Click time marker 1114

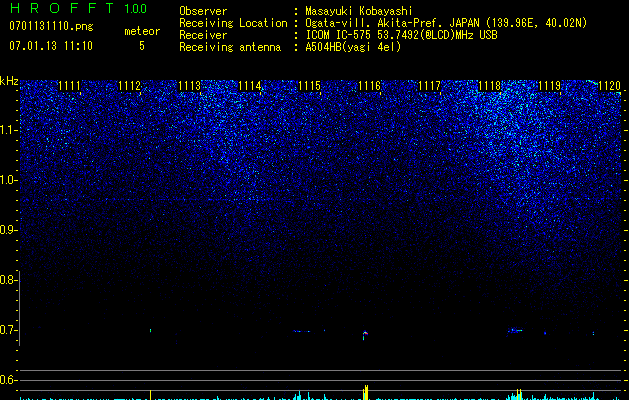(250, 86)
